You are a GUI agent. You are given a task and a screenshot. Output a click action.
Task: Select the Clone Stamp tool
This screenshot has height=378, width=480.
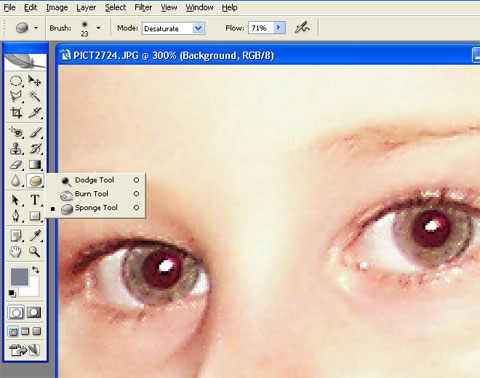click(x=16, y=148)
